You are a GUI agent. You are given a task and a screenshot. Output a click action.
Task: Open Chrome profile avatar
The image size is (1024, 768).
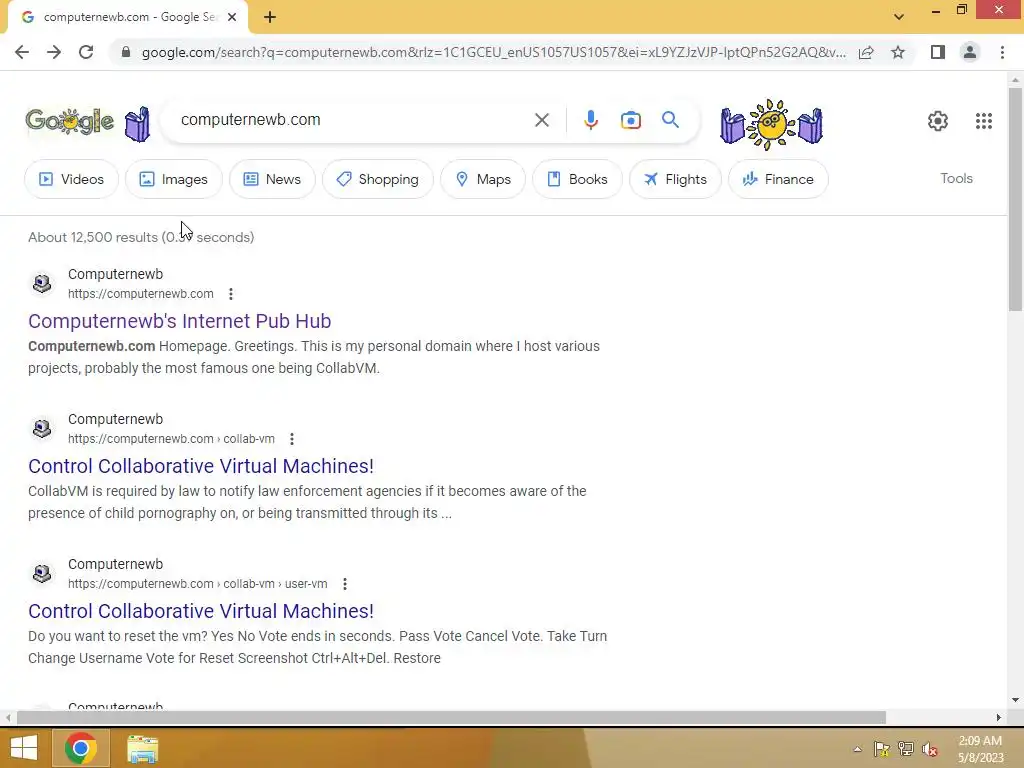[970, 52]
